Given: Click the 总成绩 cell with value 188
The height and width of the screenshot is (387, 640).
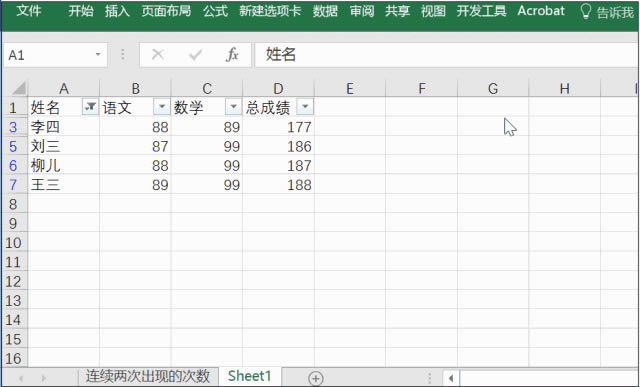Looking at the screenshot, I should (278, 185).
